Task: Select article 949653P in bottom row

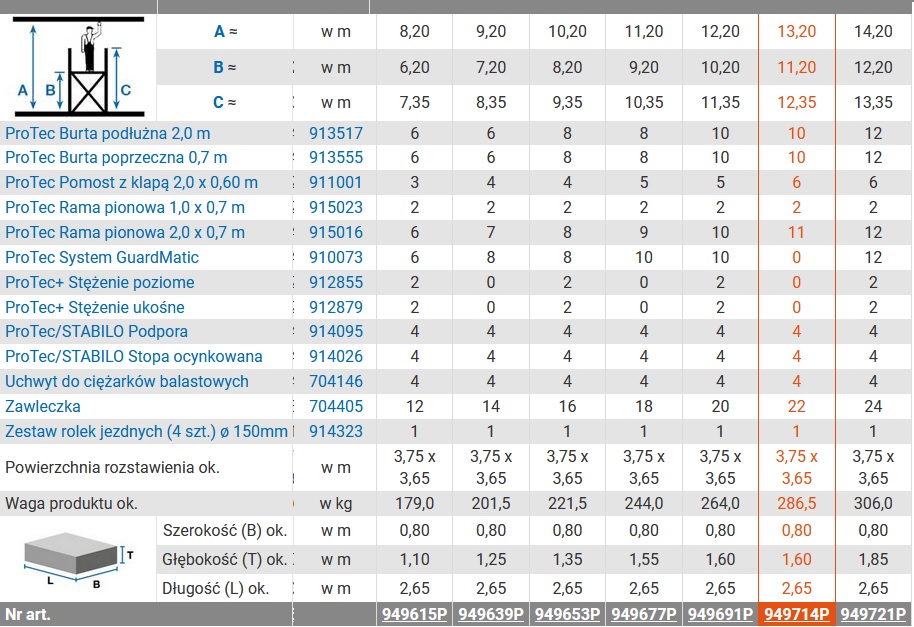Action: (x=567, y=614)
